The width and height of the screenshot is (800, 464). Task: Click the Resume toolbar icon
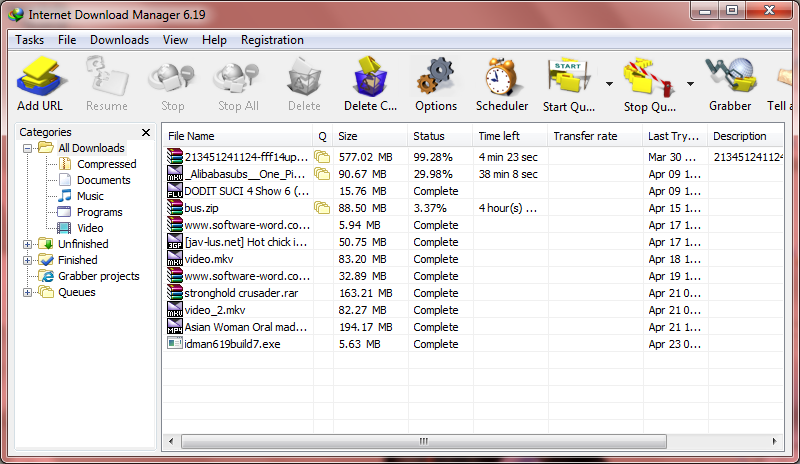(x=107, y=77)
